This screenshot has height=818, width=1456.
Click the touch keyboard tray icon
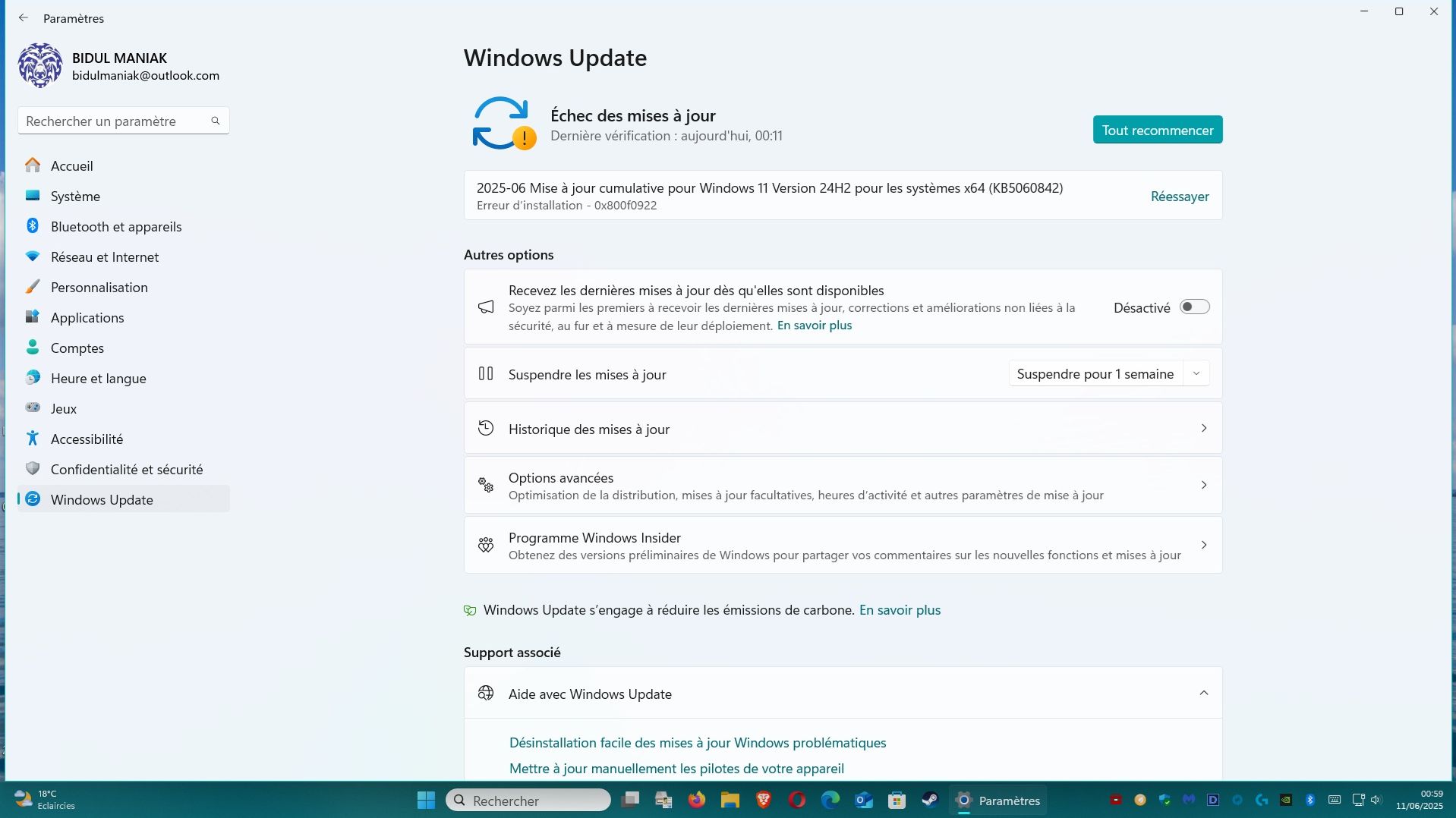click(x=1335, y=800)
